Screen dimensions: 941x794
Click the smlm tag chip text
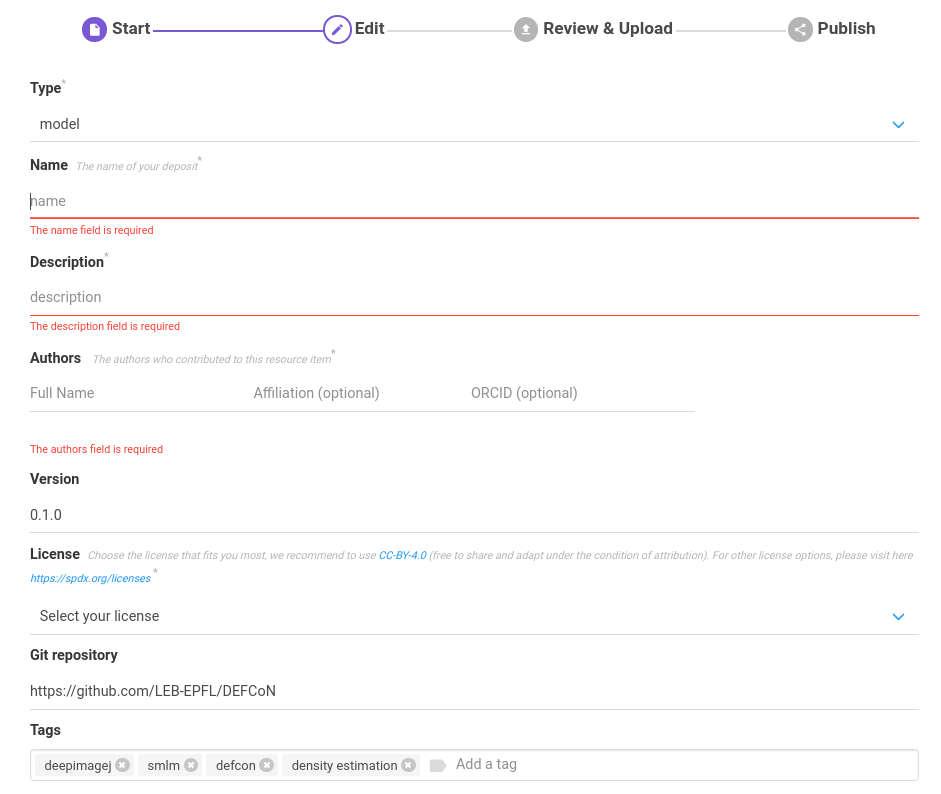(164, 765)
